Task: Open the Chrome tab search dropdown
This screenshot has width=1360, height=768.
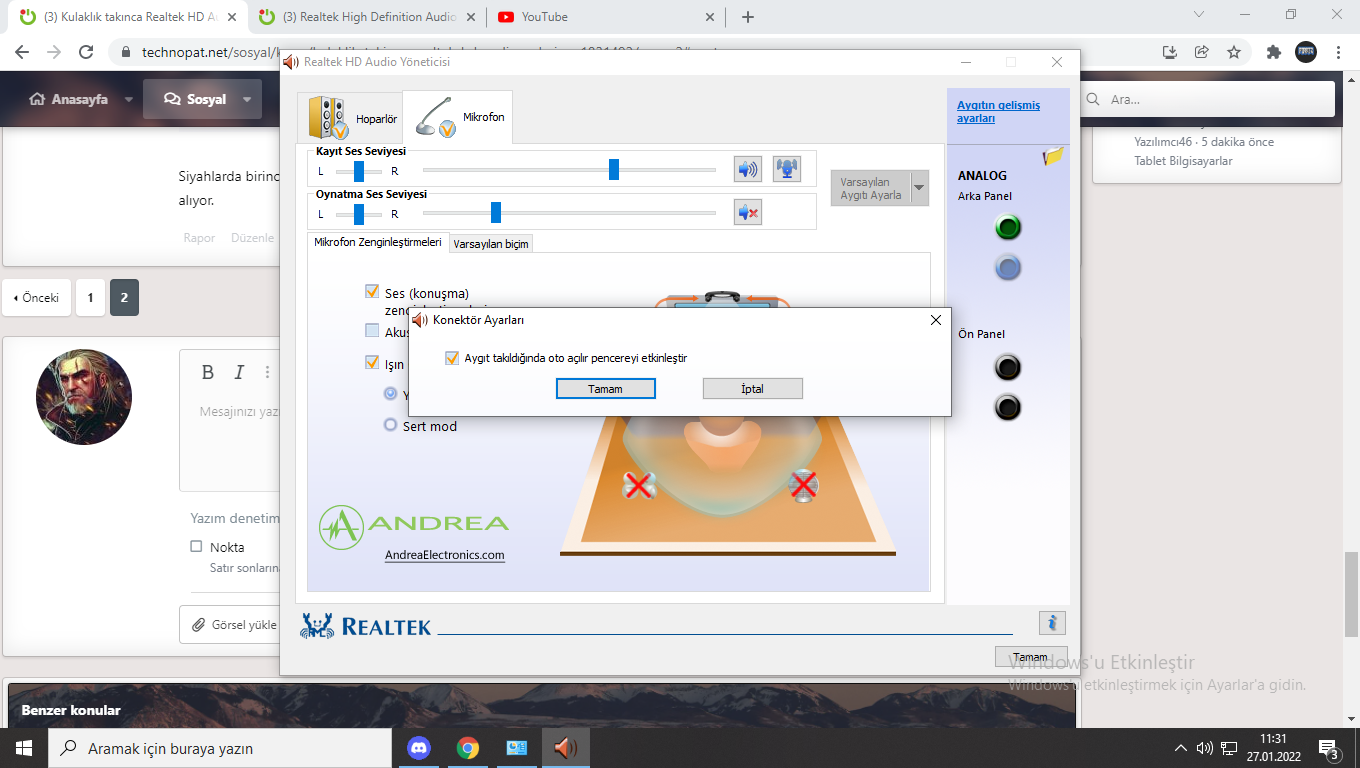Action: [1201, 15]
